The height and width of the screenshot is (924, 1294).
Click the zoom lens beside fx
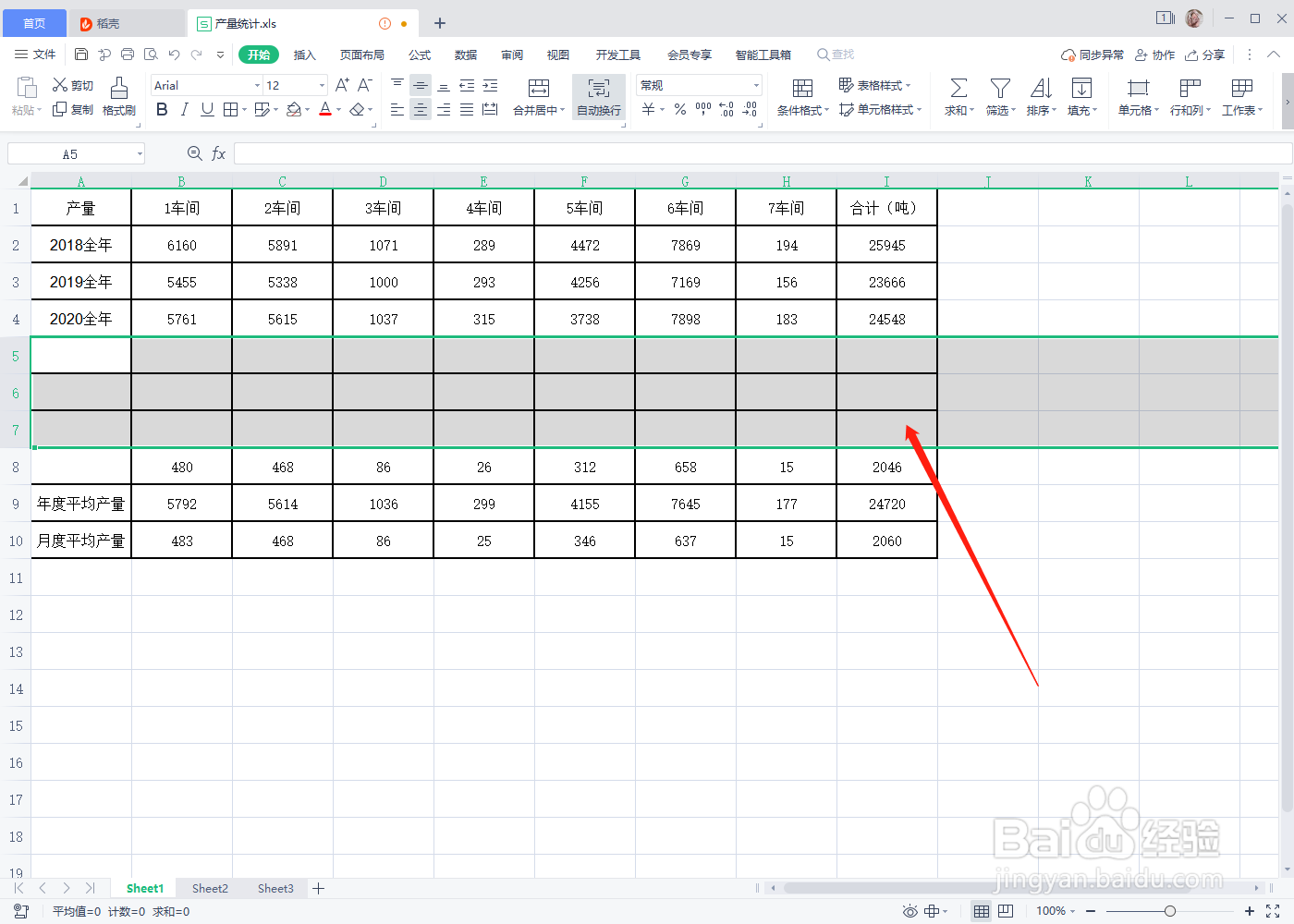tap(194, 153)
